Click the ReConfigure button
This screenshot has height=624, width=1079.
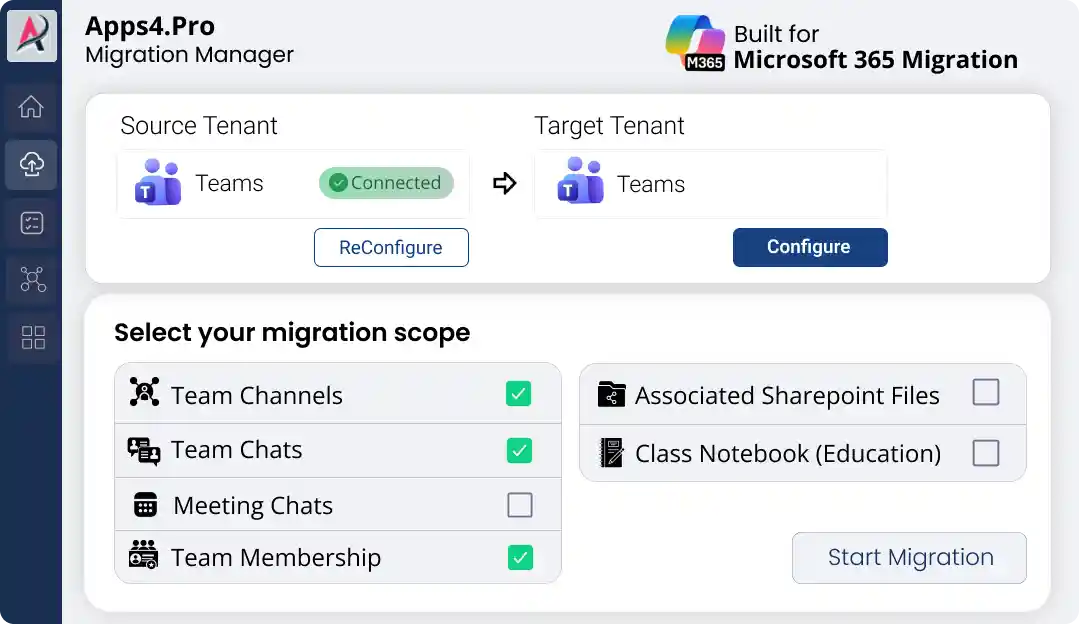point(391,247)
